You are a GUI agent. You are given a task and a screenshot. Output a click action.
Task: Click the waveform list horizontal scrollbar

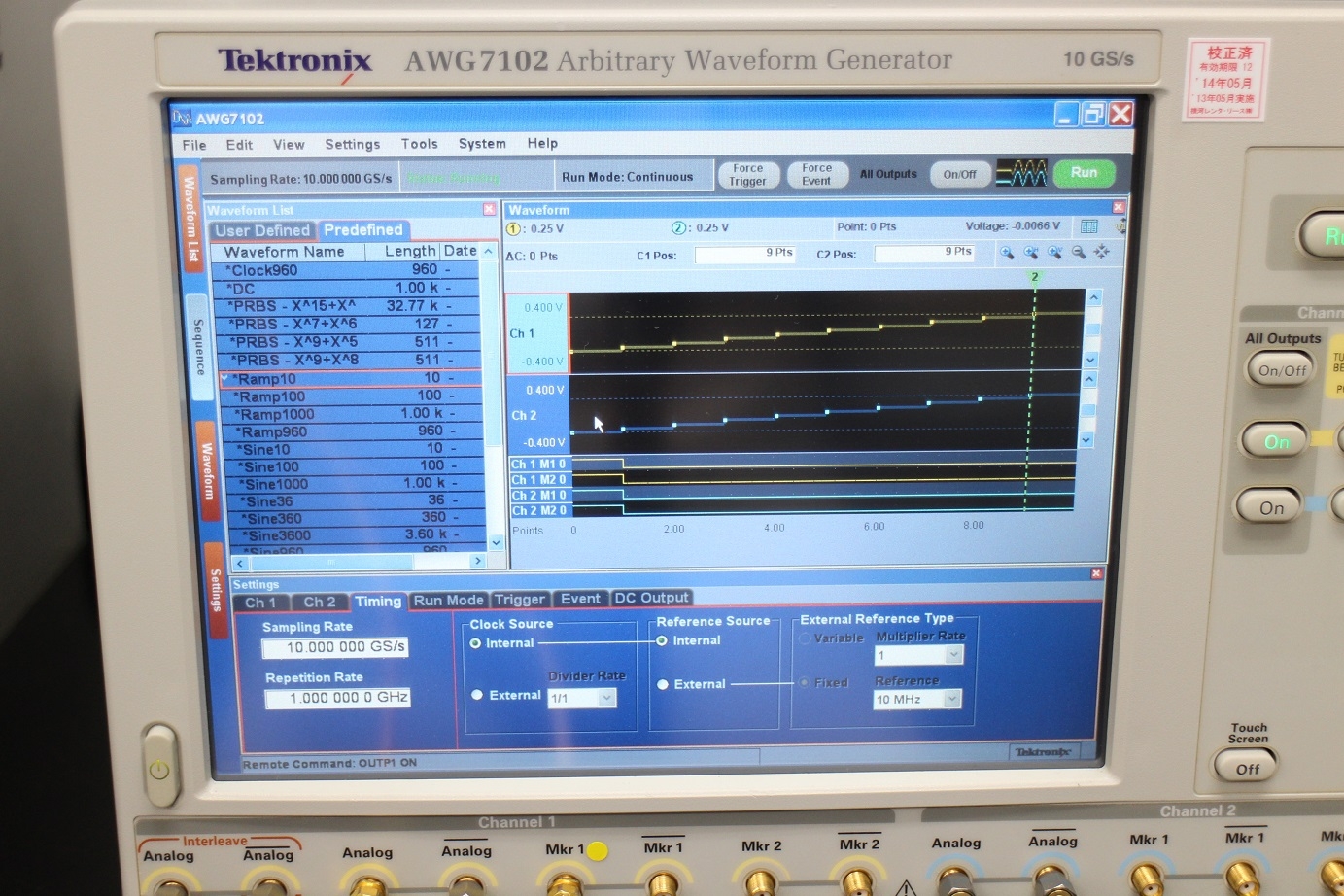click(x=359, y=562)
